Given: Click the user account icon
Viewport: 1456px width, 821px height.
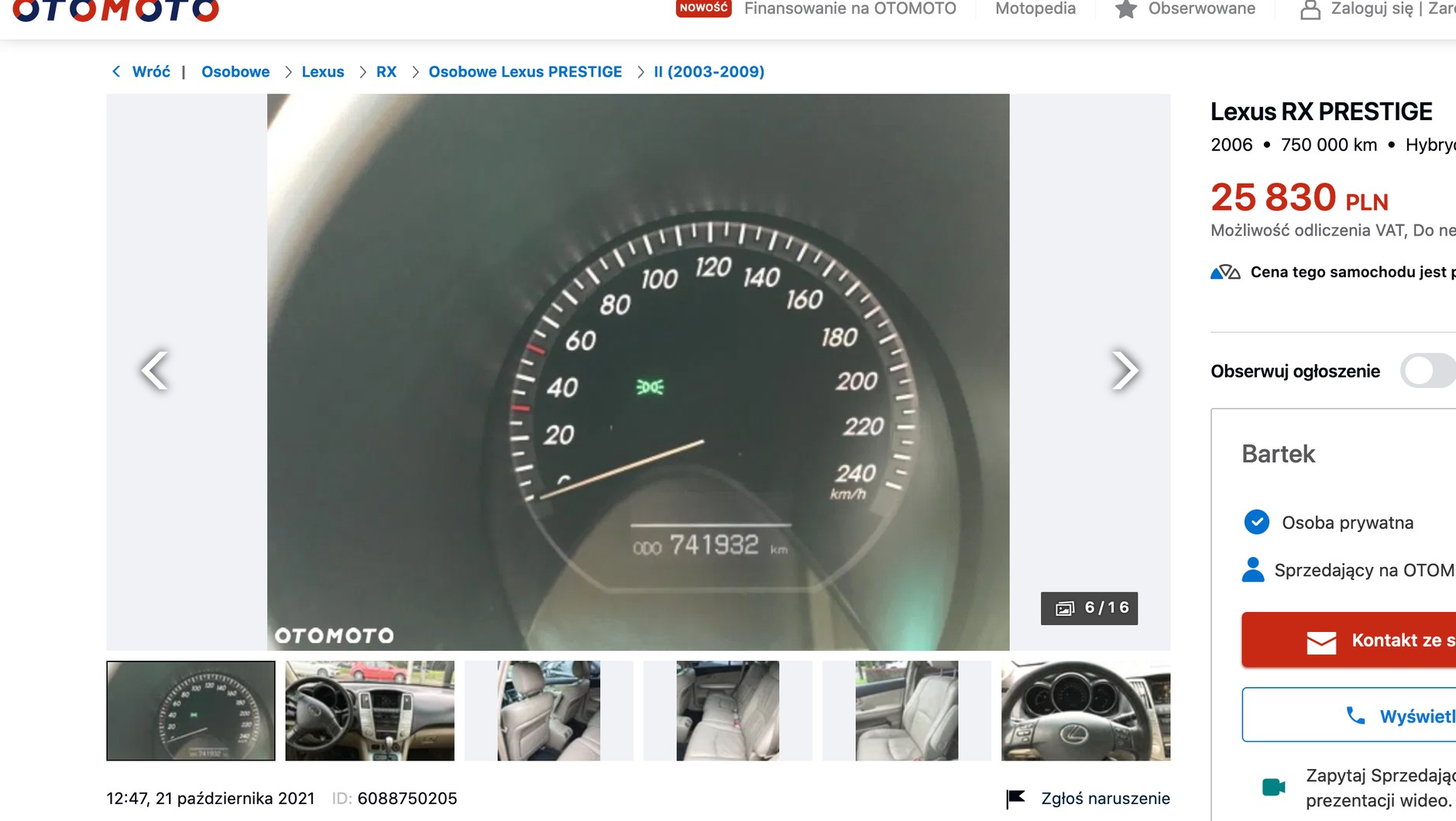Looking at the screenshot, I should [x=1310, y=9].
